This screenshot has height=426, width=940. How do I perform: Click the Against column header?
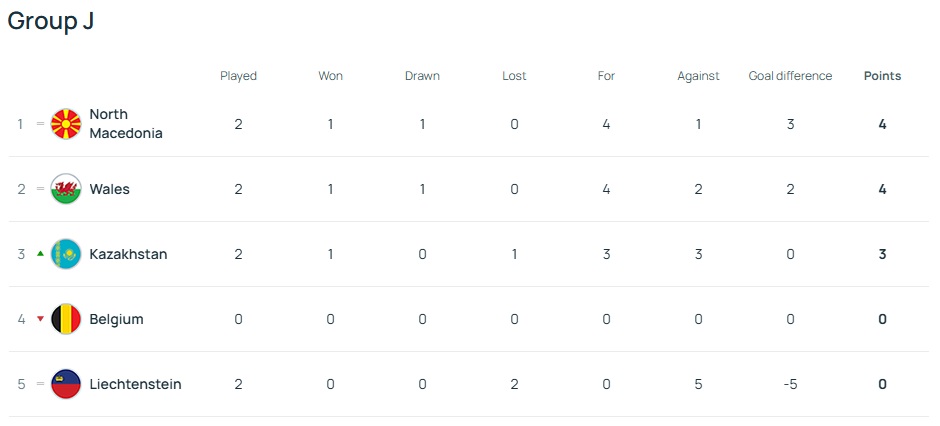[698, 76]
